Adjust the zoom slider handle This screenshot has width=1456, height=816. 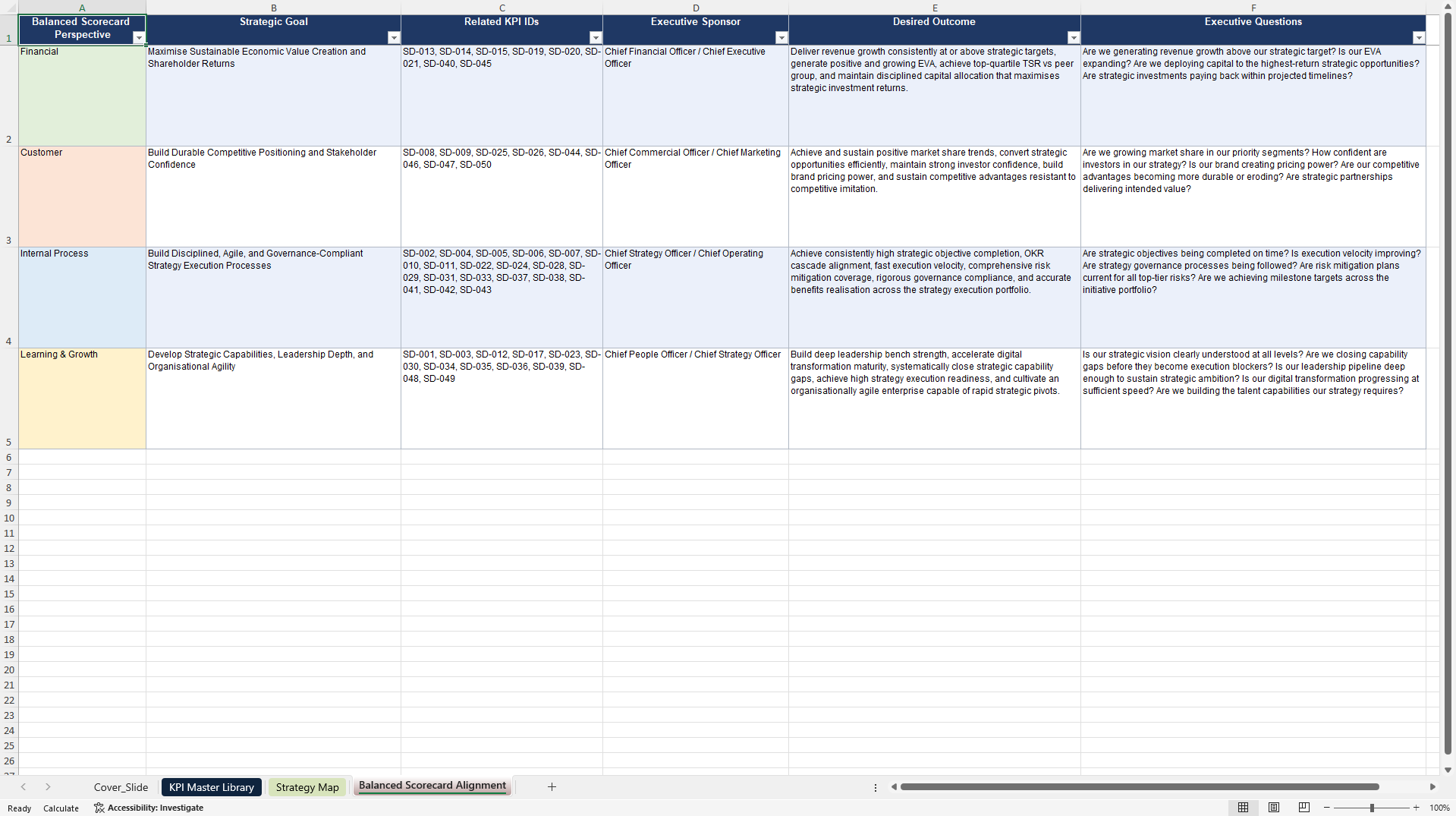[x=1372, y=808]
